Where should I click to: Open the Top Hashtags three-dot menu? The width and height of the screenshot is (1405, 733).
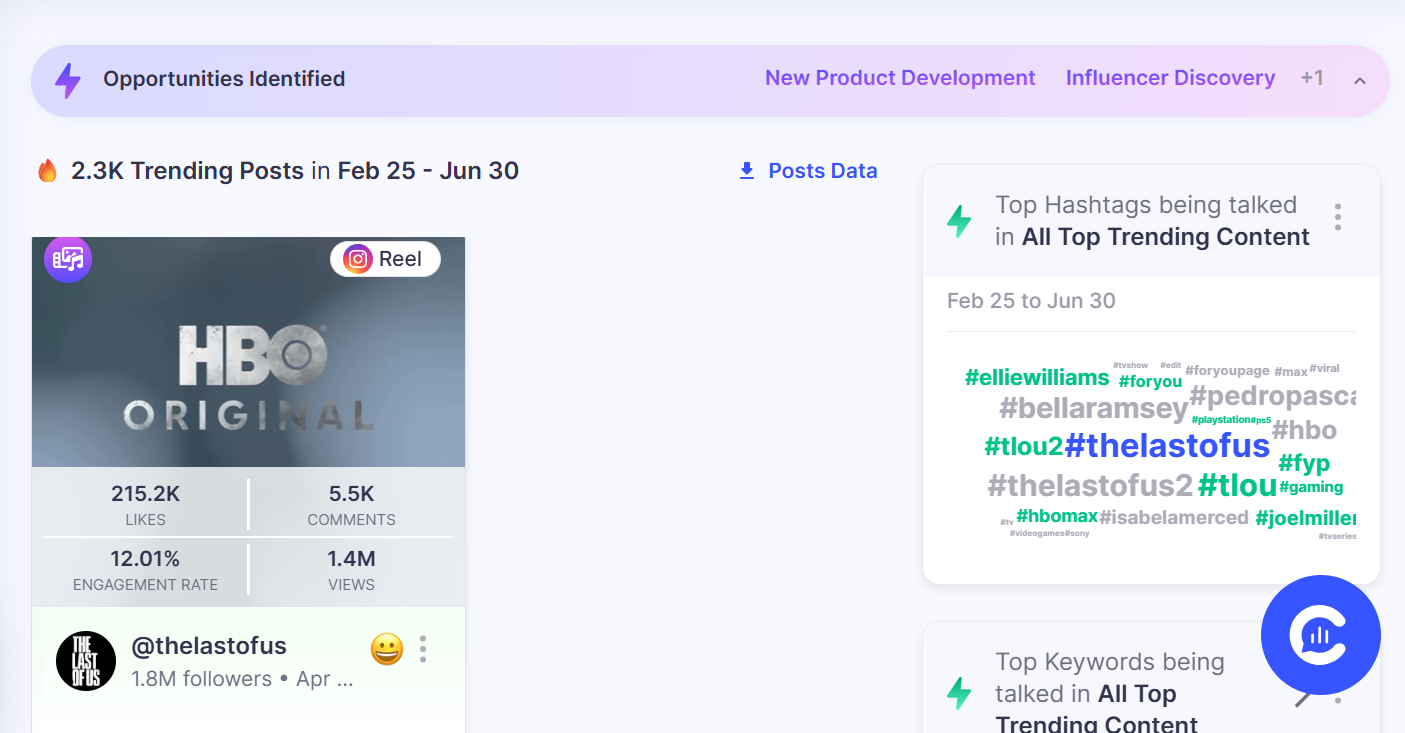(1338, 217)
